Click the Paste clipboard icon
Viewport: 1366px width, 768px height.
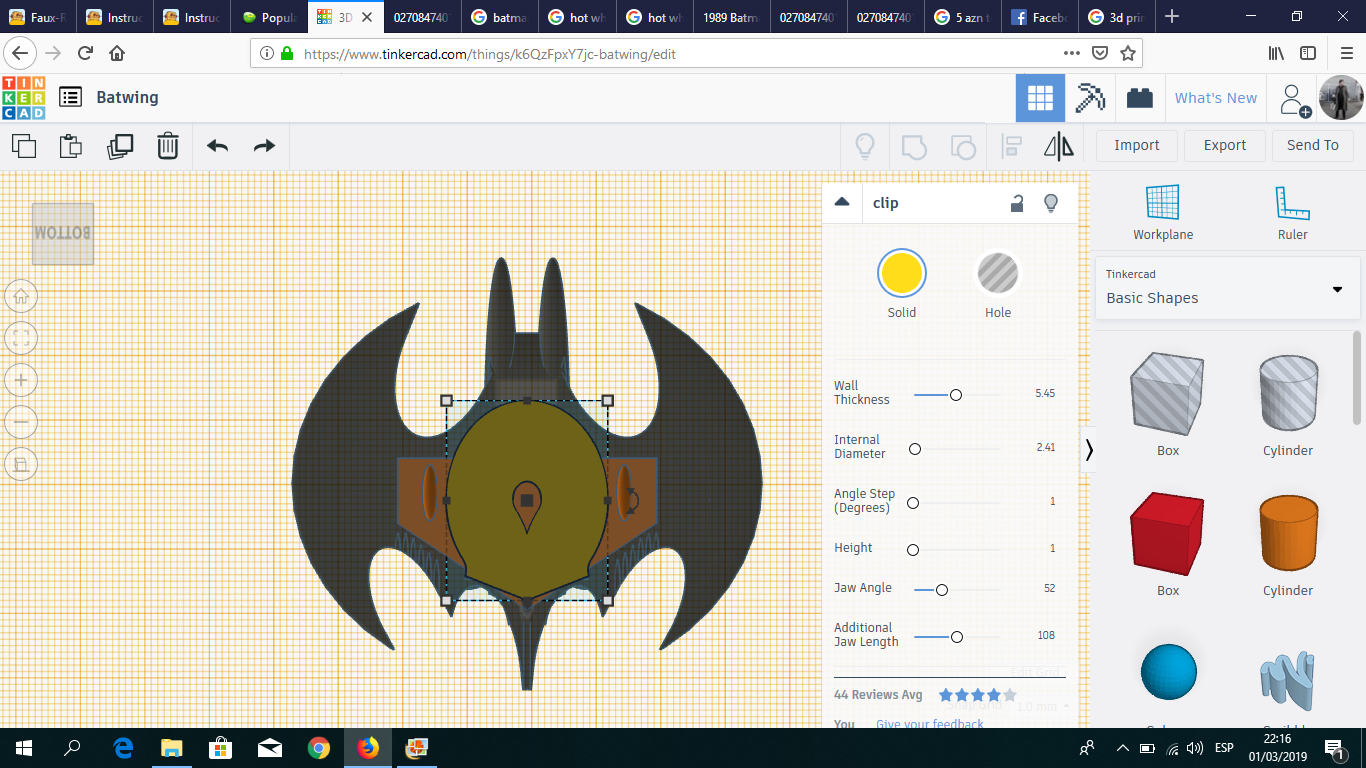(71, 146)
